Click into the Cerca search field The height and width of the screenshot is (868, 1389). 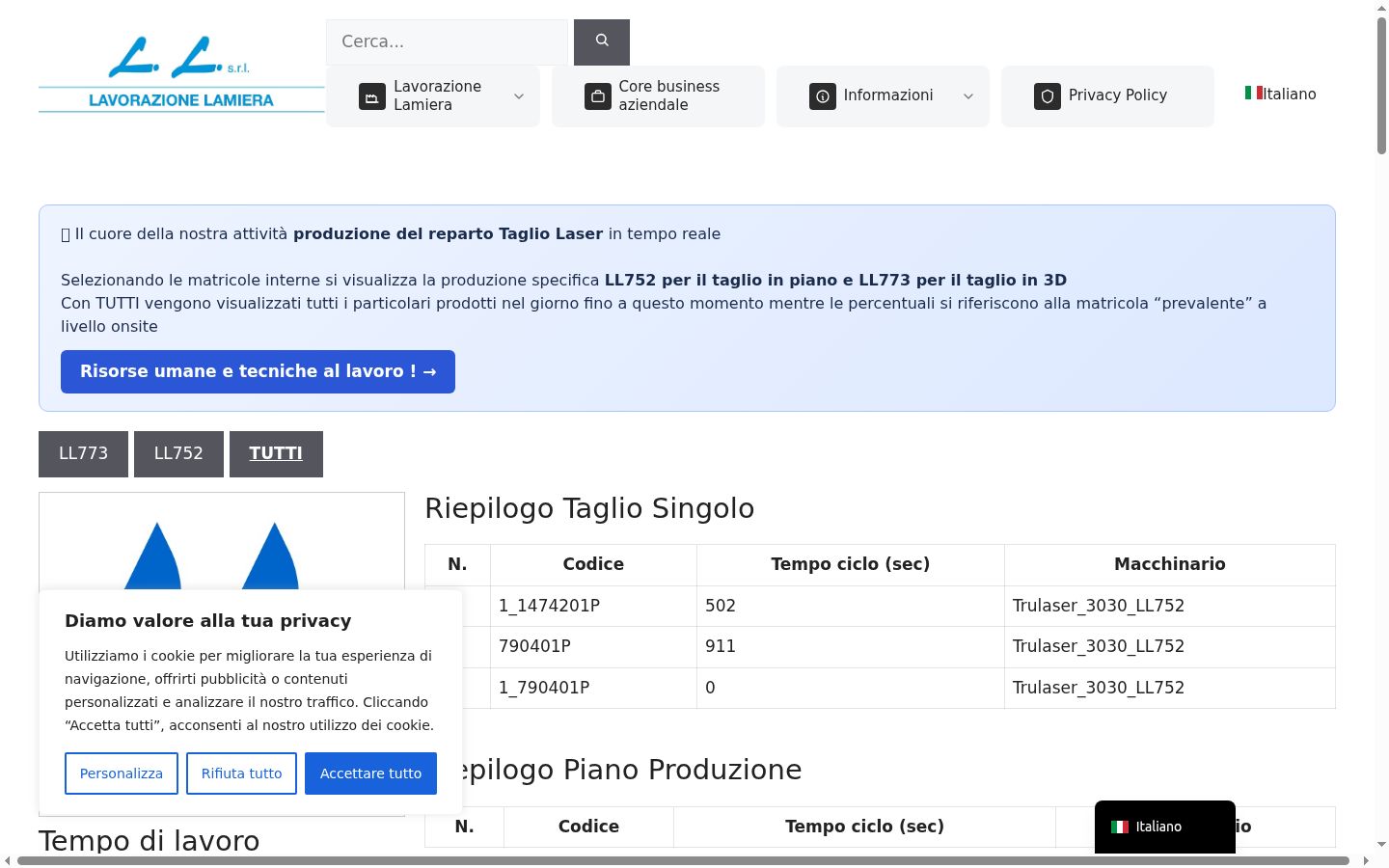(447, 41)
